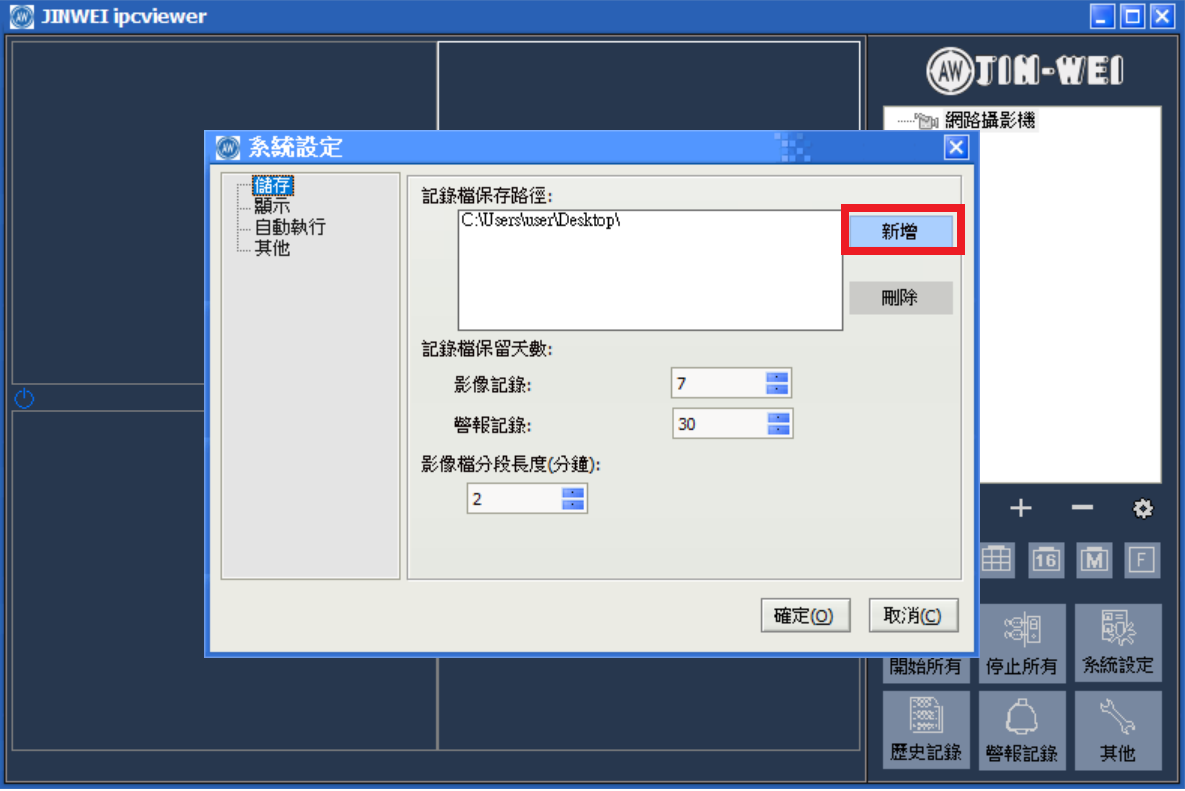
Task: Click the F fullscreen icon
Action: pos(1141,560)
